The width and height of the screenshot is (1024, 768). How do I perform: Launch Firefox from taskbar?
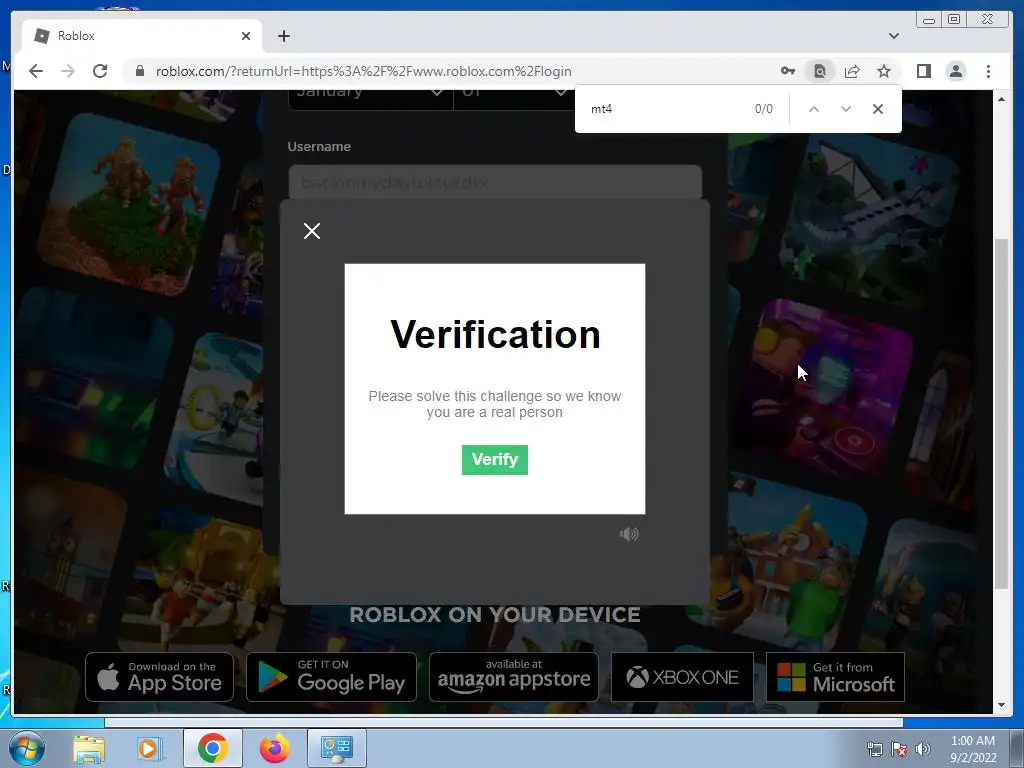point(274,748)
